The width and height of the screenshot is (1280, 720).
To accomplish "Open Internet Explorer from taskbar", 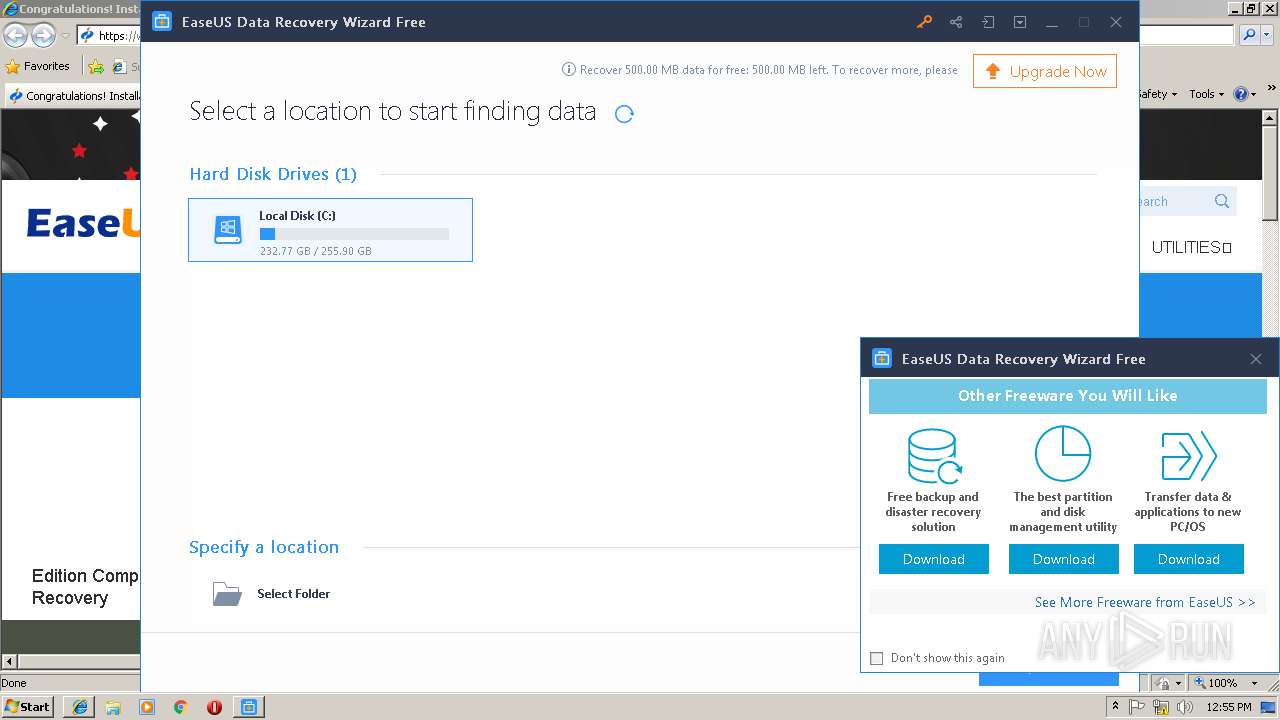I will tap(80, 707).
